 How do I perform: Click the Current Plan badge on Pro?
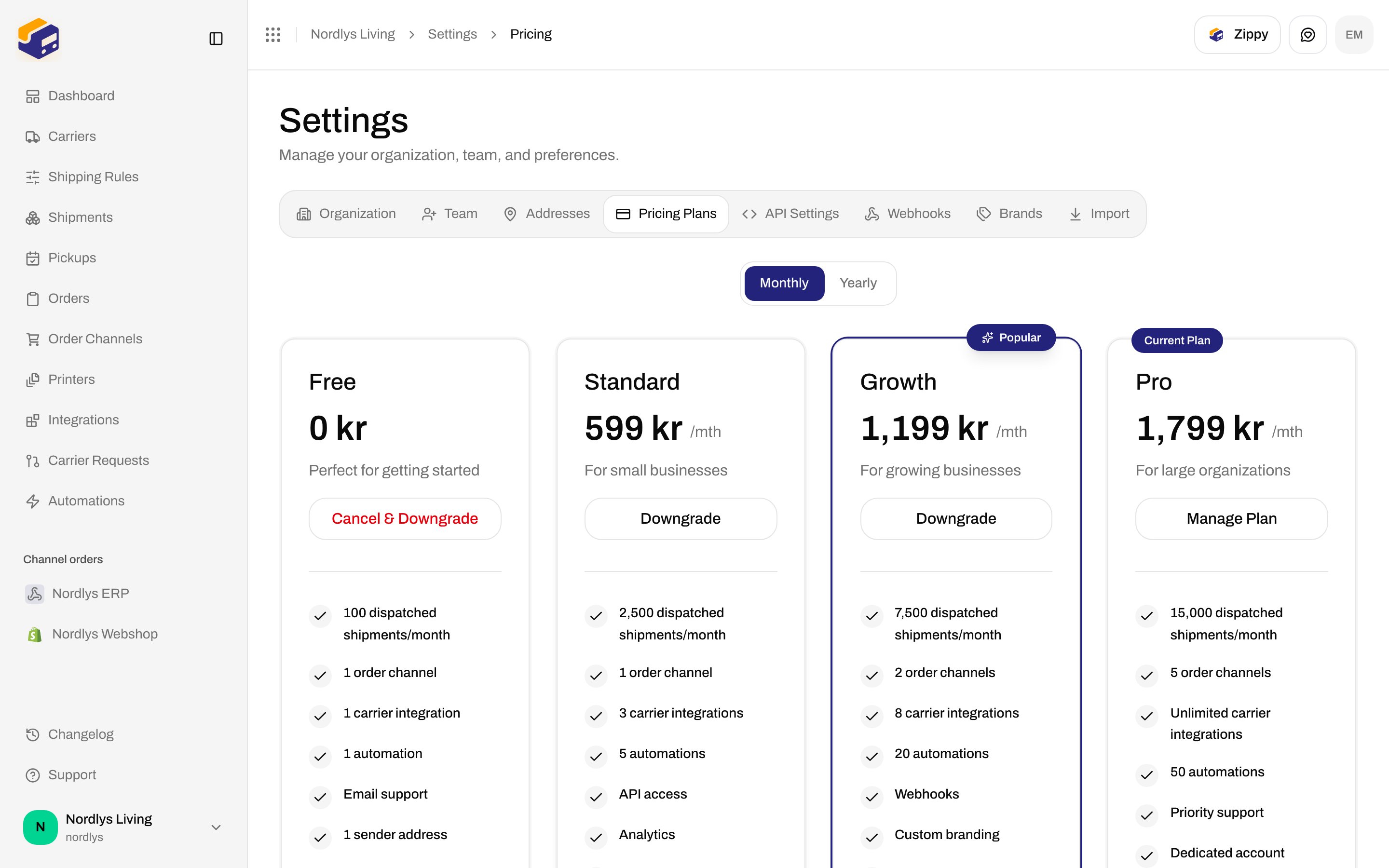point(1177,340)
